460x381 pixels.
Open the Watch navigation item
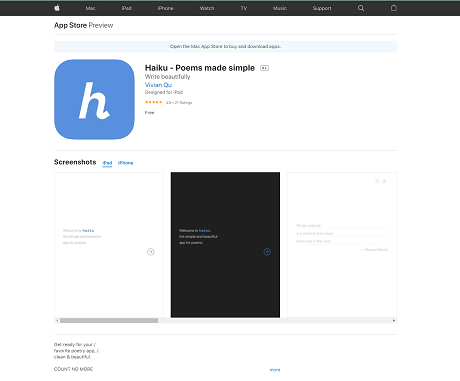coord(207,8)
